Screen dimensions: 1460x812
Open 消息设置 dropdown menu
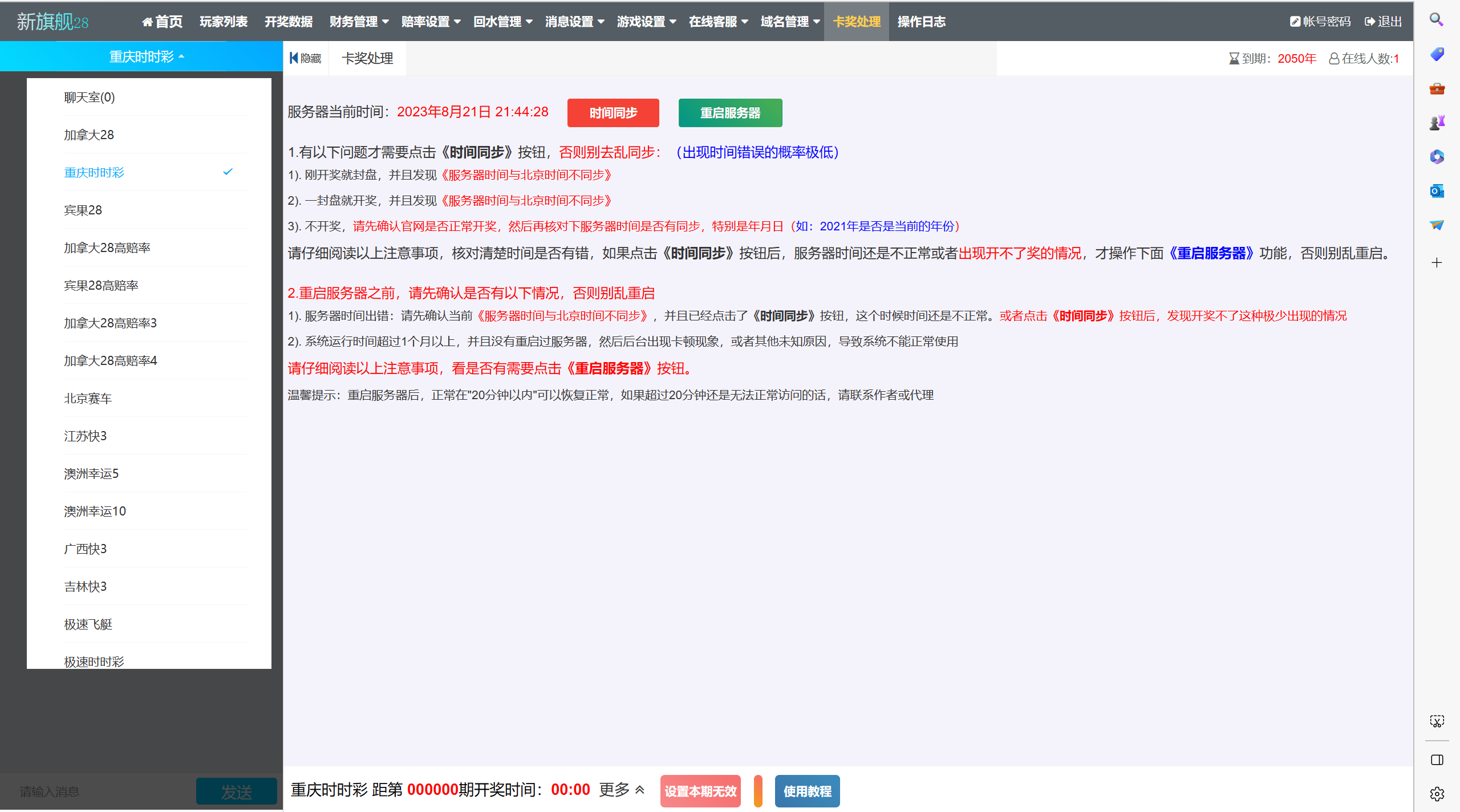click(574, 22)
